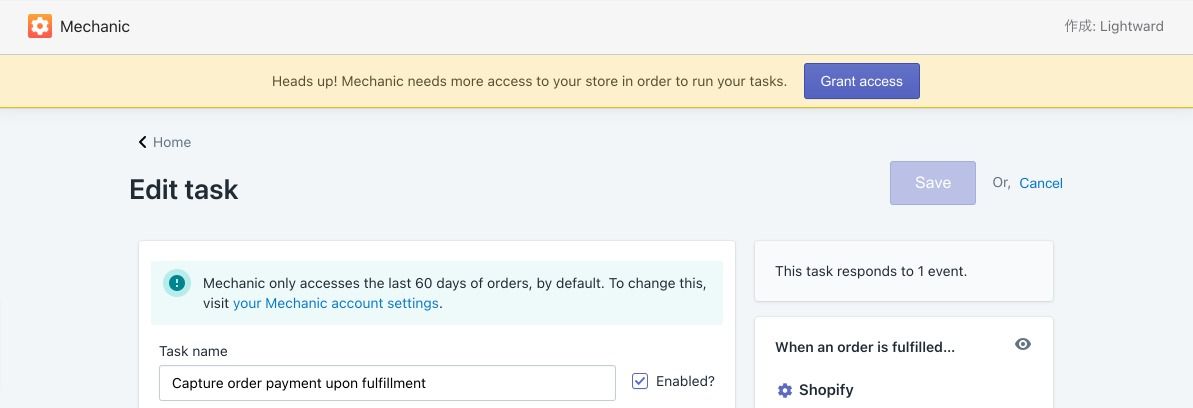Viewport: 1193px width, 408px height.
Task: Click the Heads up banner message
Action: 529,81
